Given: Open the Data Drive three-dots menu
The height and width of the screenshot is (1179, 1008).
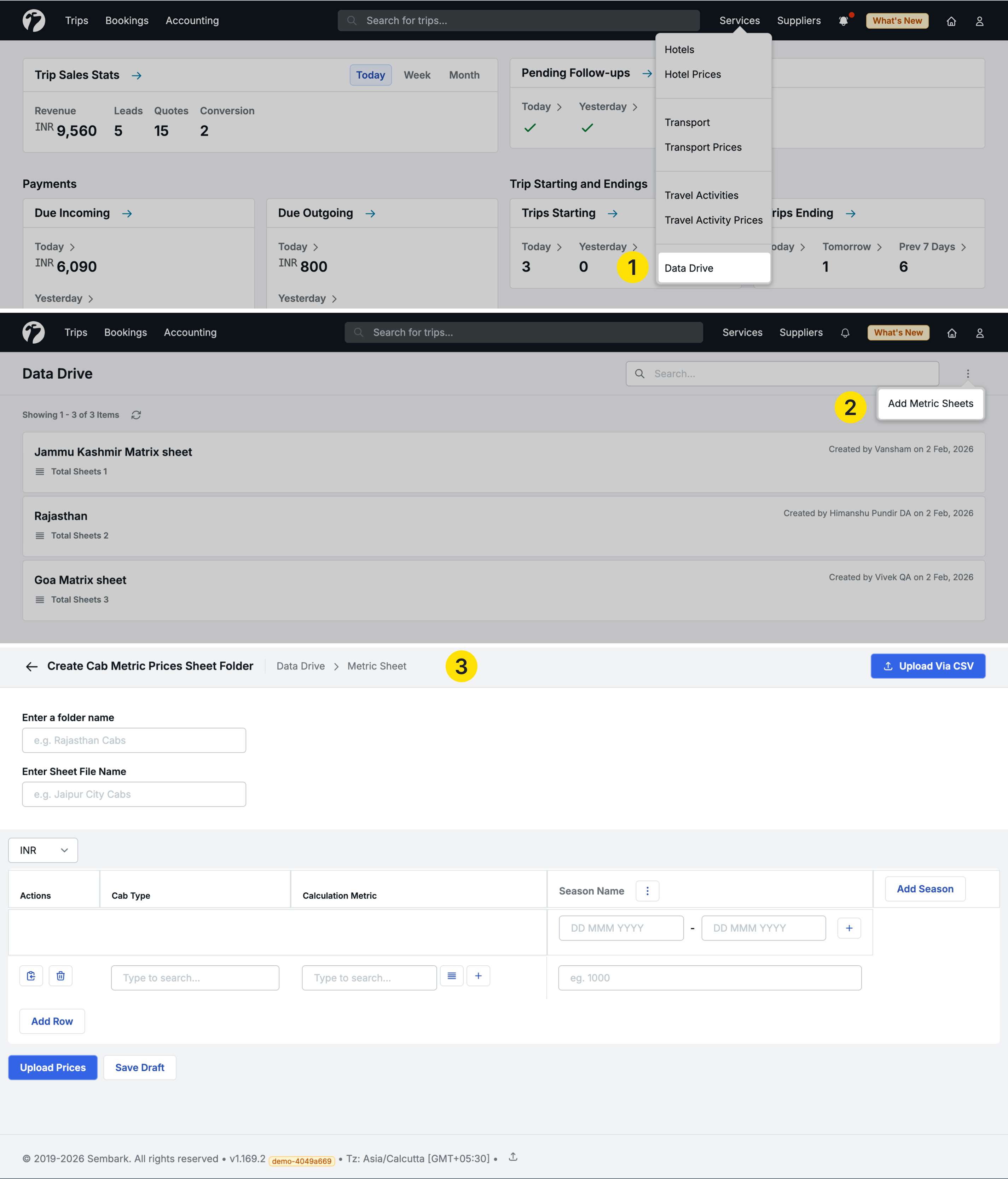Looking at the screenshot, I should [967, 374].
